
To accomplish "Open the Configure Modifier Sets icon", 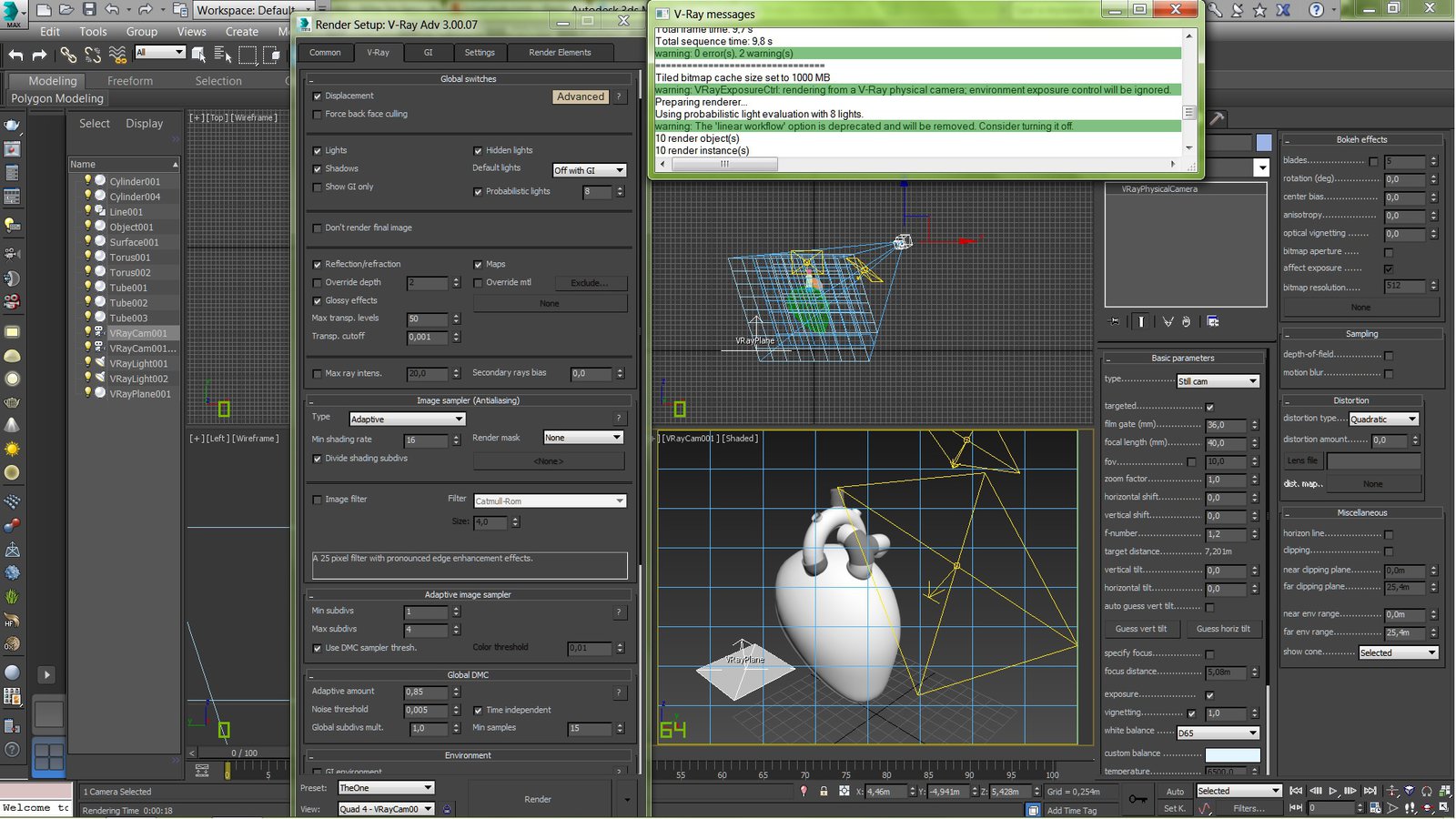I will (x=1212, y=321).
